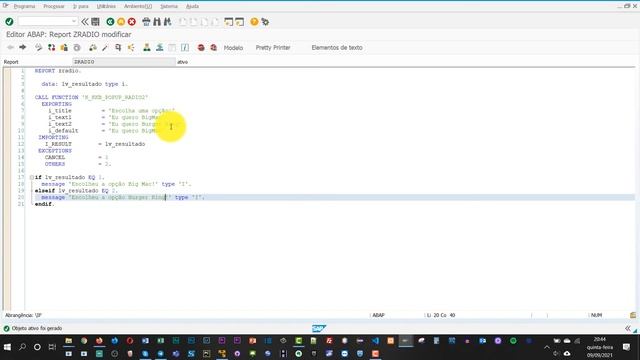Show the Navigation Window icon
The height and width of the screenshot is (360, 640).
[x=160, y=47]
